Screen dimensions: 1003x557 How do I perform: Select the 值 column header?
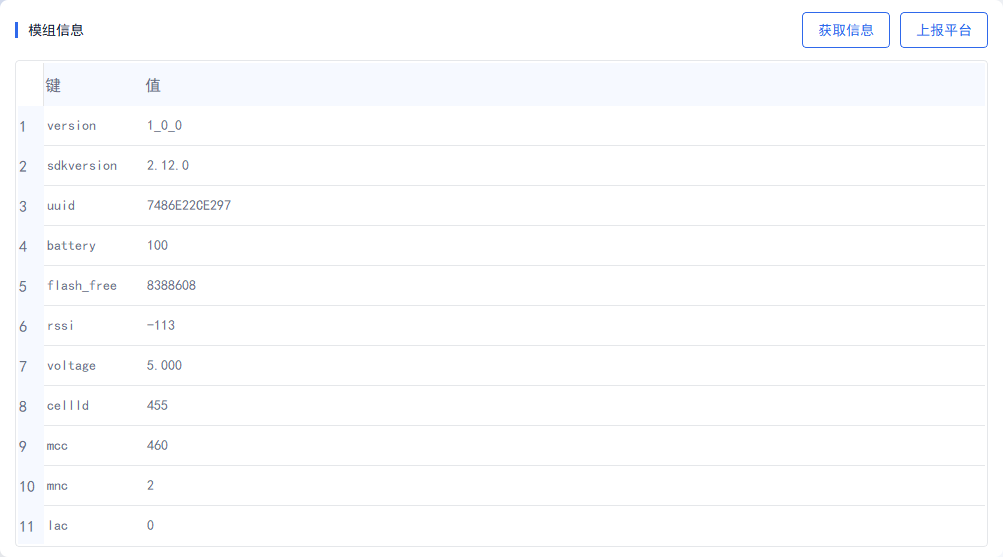[564, 84]
